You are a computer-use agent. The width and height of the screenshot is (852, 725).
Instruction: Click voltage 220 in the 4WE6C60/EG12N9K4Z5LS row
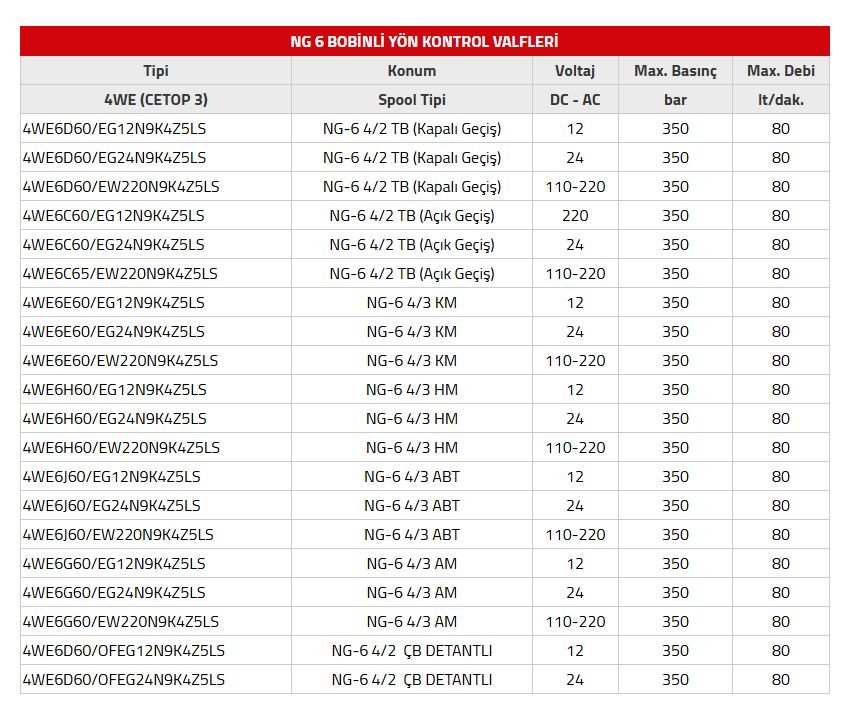pos(575,216)
